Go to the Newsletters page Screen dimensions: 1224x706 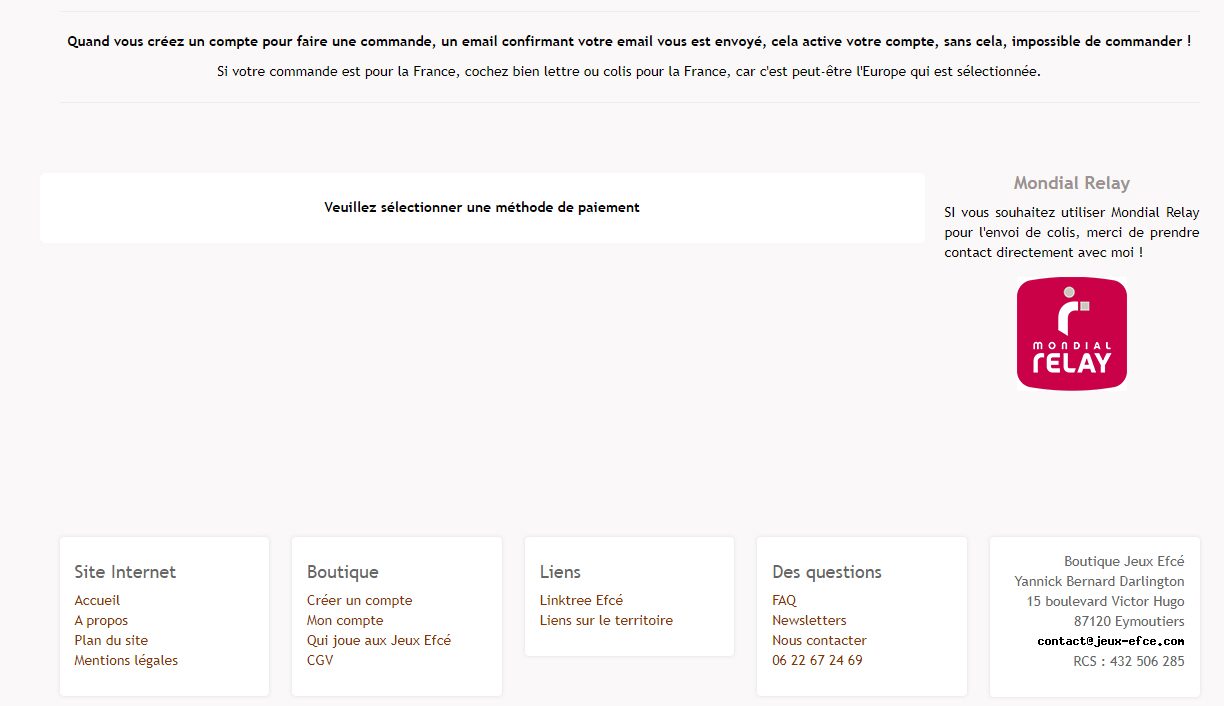809,621
